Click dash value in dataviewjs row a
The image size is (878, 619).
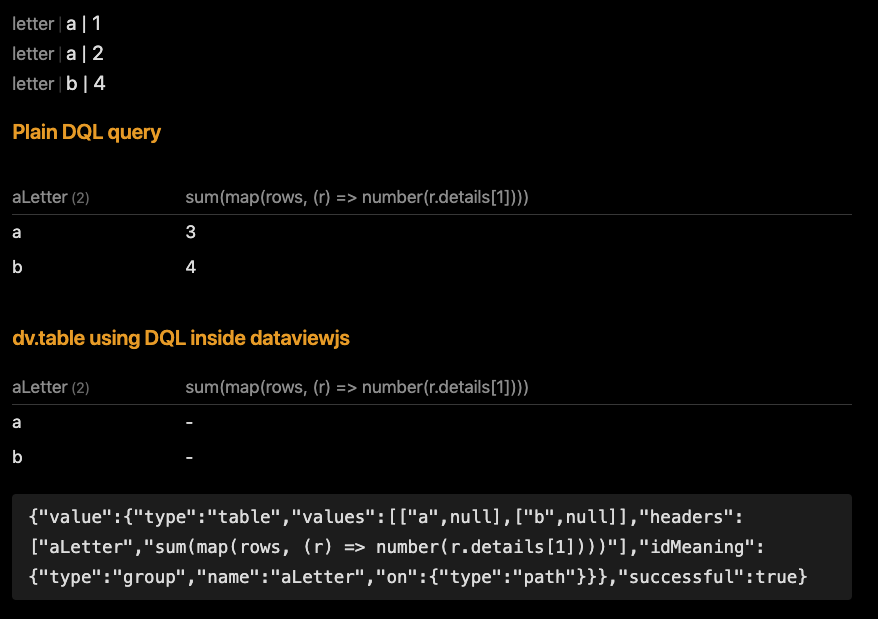[x=189, y=422]
